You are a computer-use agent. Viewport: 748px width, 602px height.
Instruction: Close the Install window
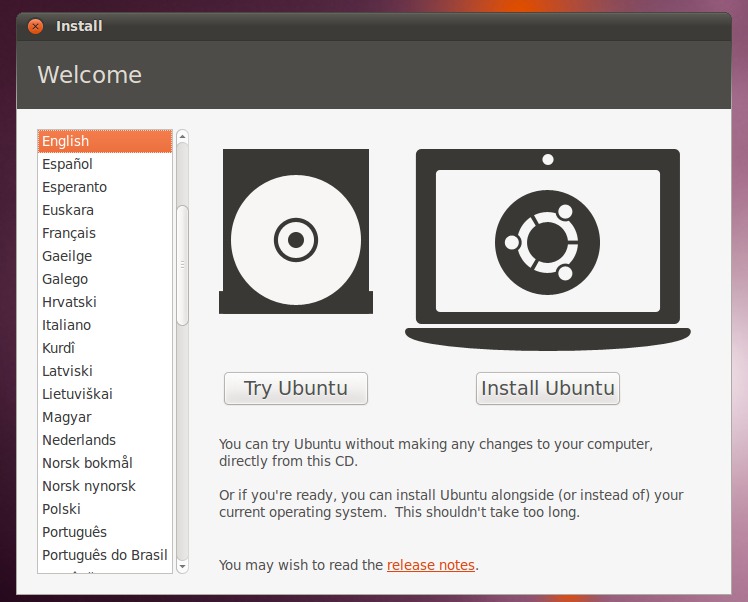click(x=35, y=26)
